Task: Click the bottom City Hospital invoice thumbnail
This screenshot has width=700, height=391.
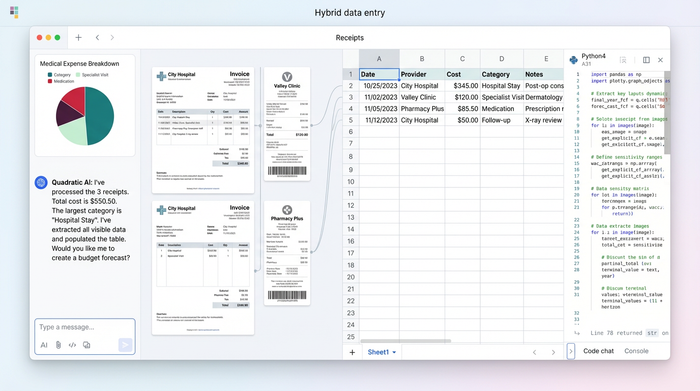Action: [x=203, y=268]
